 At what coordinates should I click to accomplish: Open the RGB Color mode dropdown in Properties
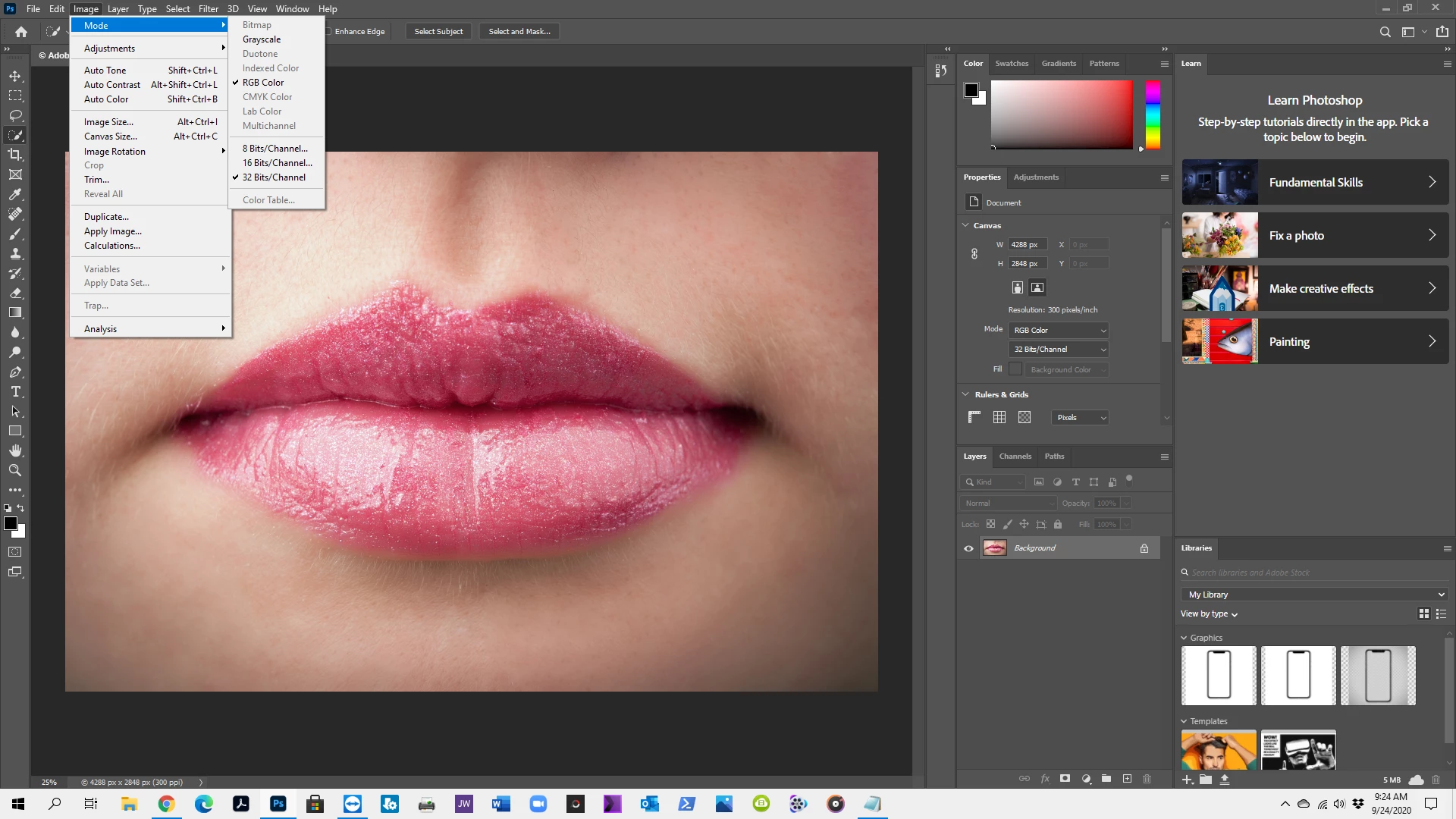(1059, 330)
